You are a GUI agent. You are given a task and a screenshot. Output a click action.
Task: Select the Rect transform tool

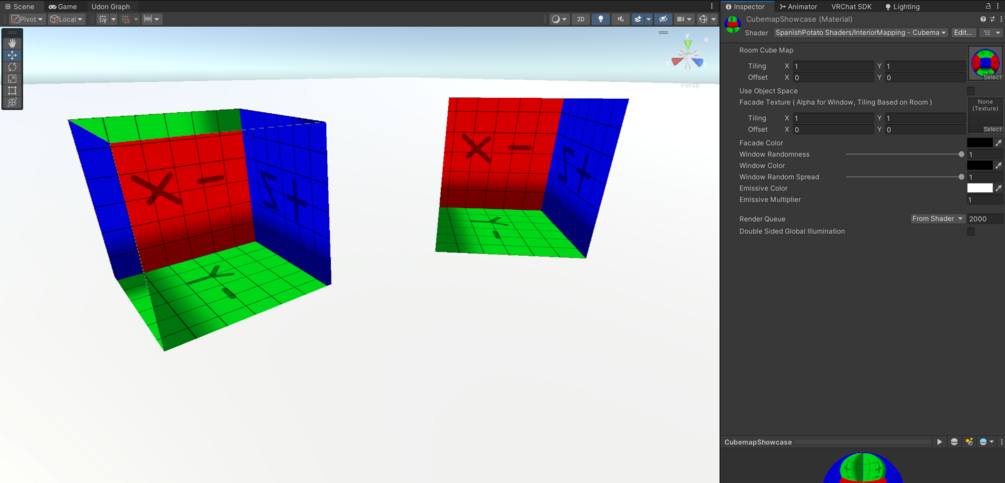12,90
